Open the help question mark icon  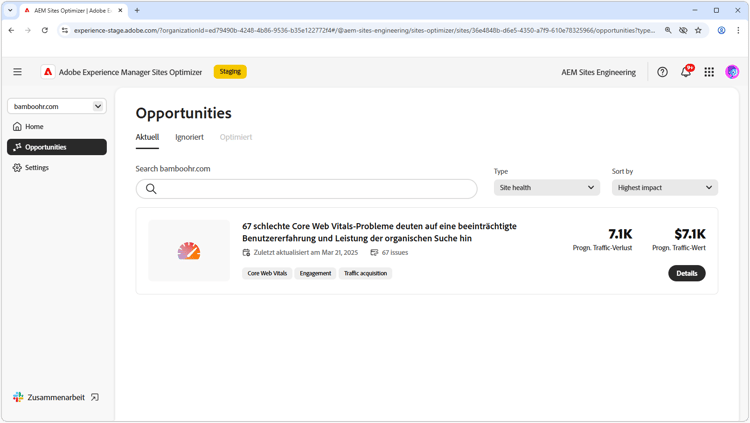tap(662, 72)
